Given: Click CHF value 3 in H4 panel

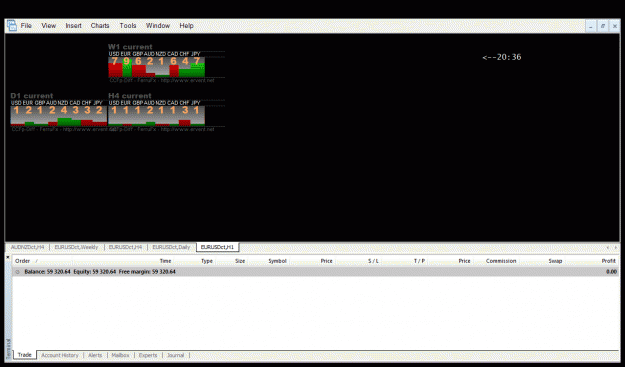Looking at the screenshot, I should (185, 110).
